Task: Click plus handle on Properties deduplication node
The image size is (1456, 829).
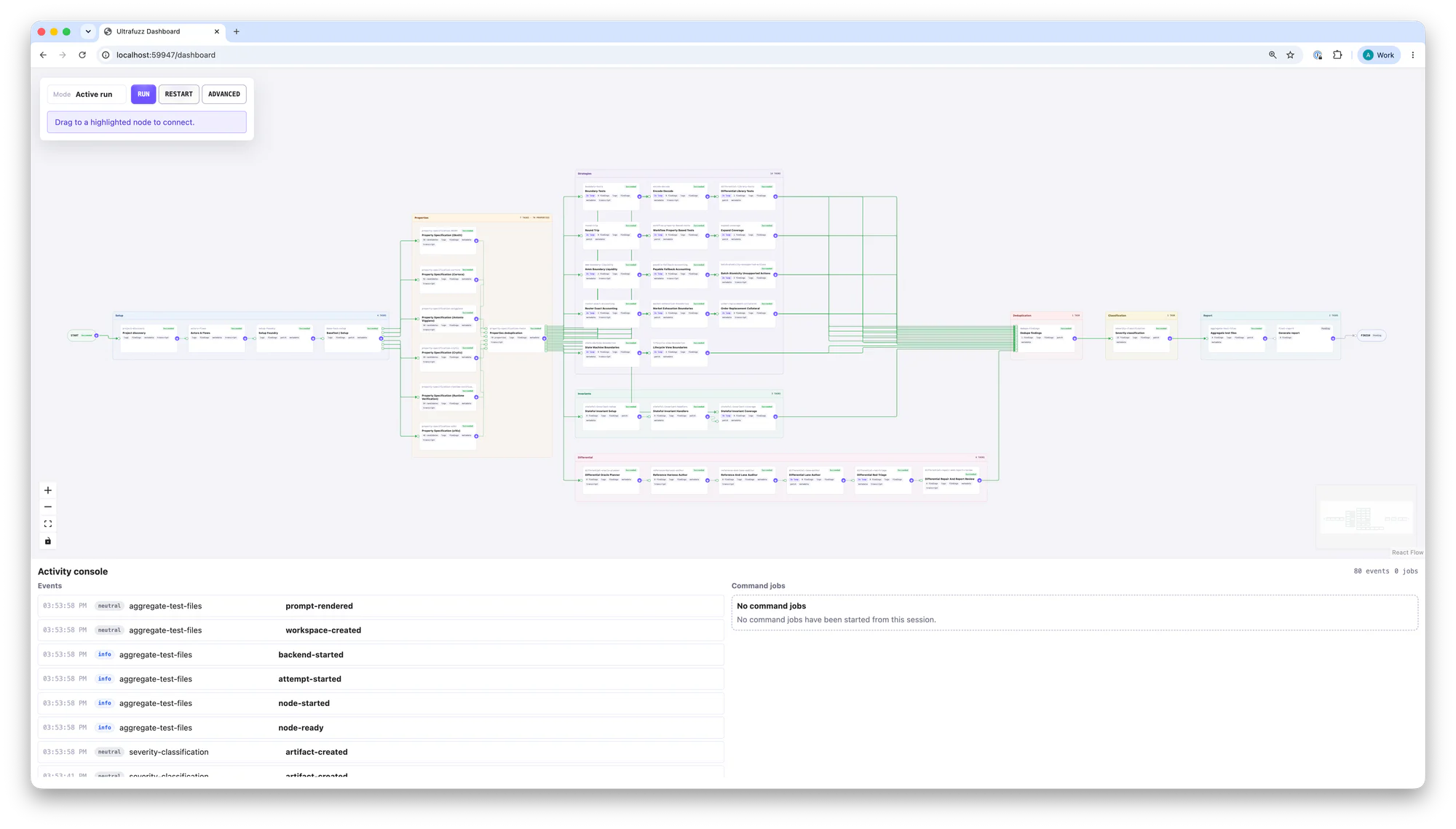Action: [544, 338]
